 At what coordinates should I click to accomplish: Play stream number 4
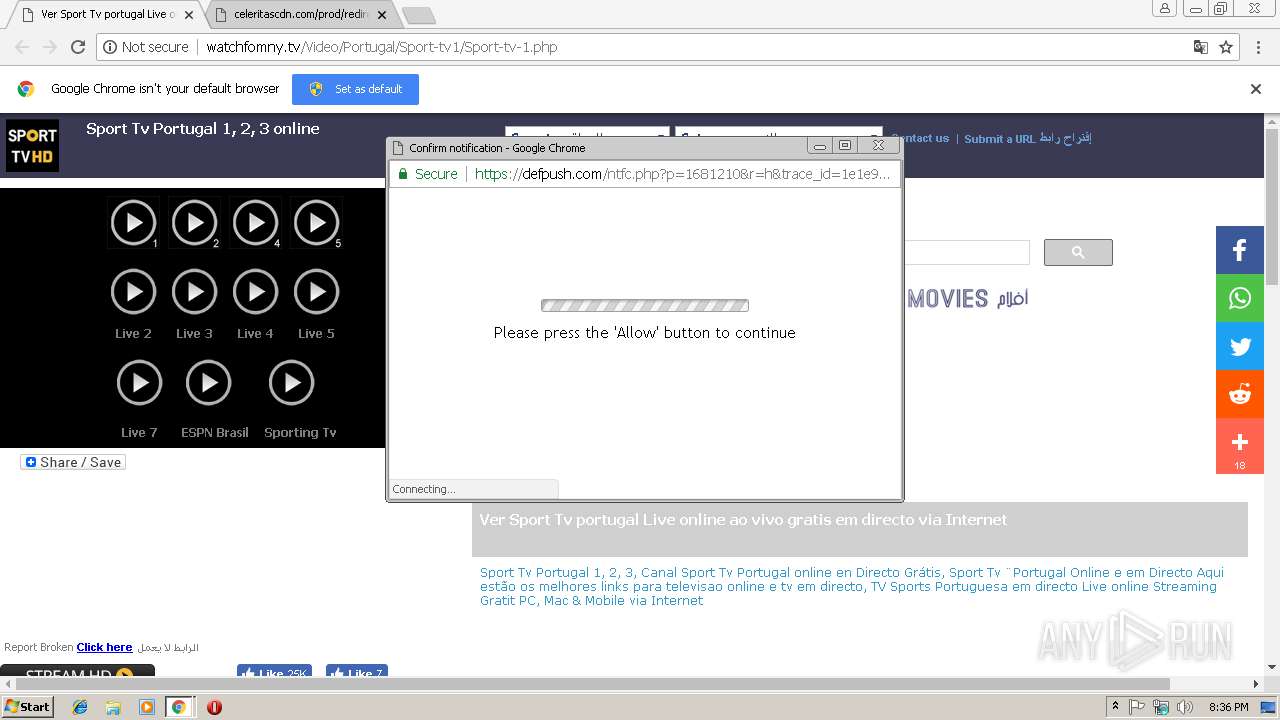pyautogui.click(x=256, y=223)
